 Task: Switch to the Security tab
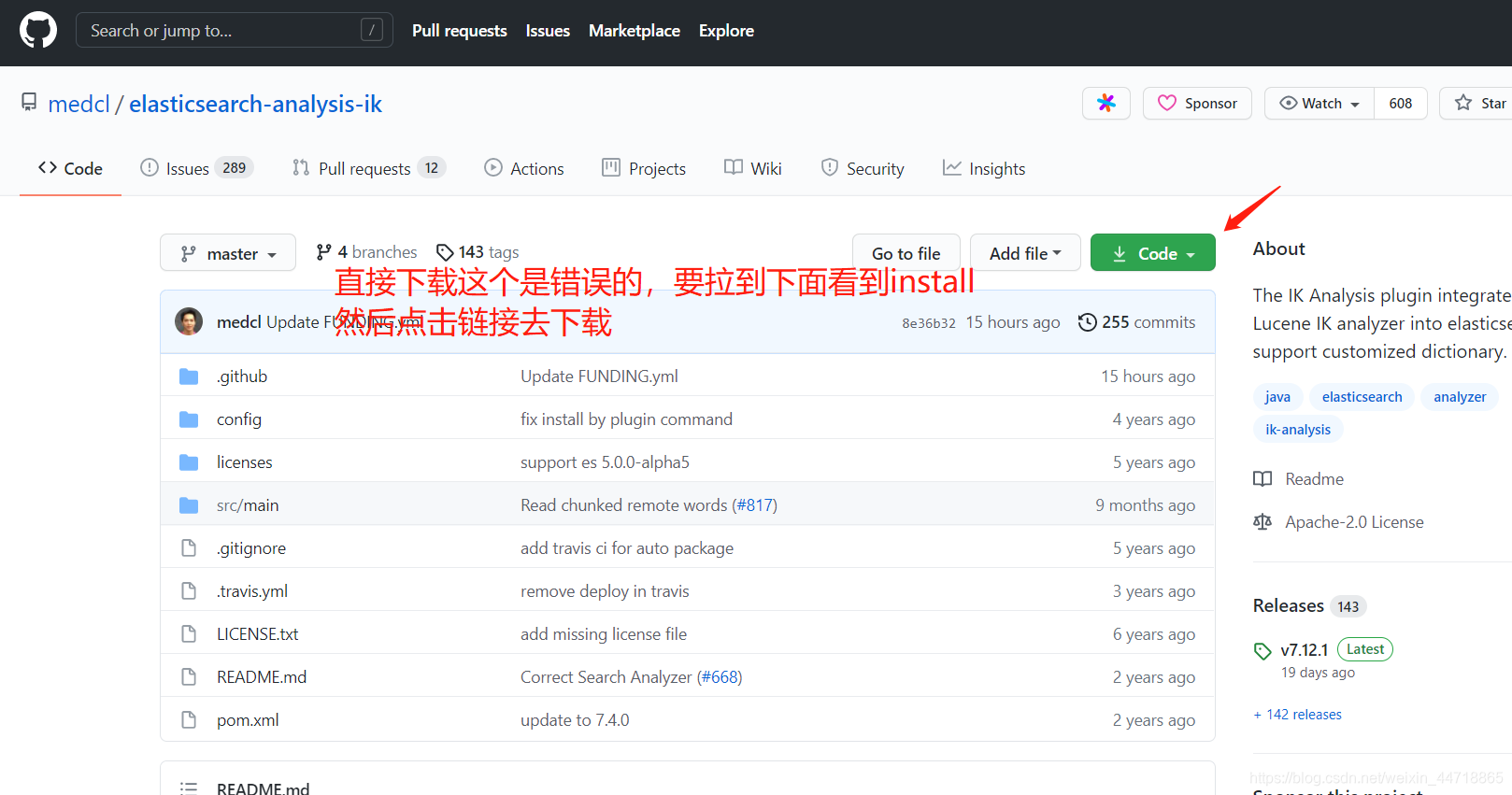point(863,168)
